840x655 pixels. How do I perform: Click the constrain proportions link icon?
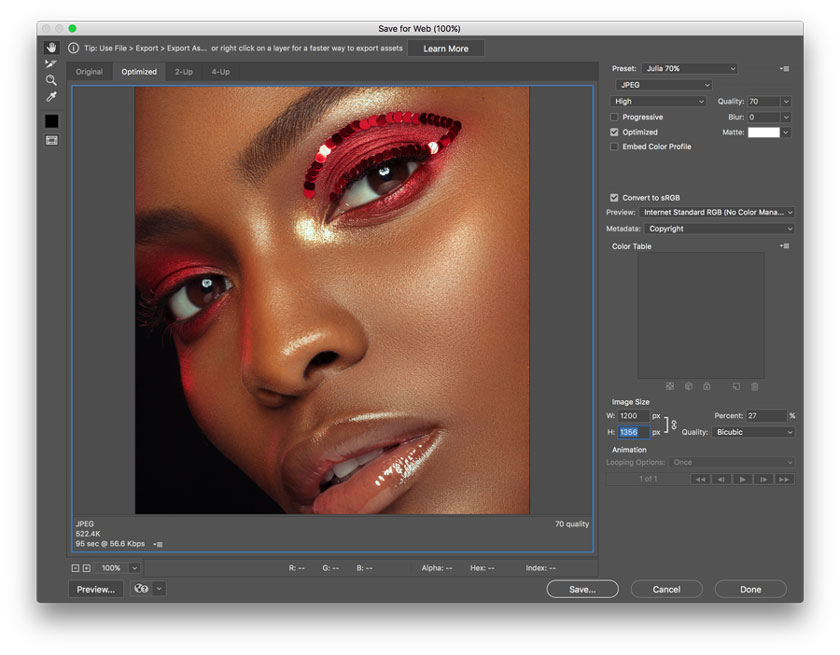673,424
